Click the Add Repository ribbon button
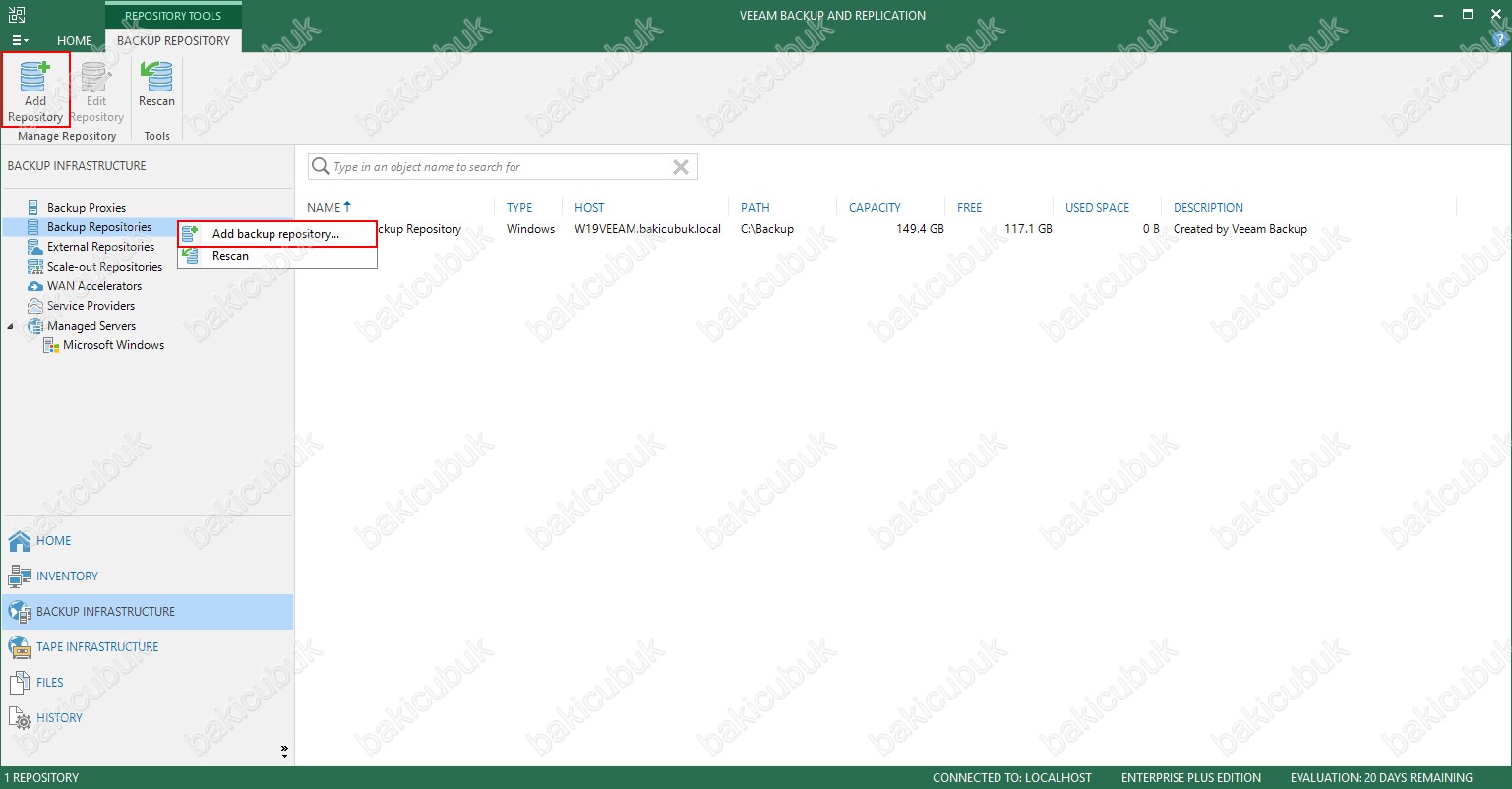Image resolution: width=1512 pixels, height=789 pixels. [35, 91]
